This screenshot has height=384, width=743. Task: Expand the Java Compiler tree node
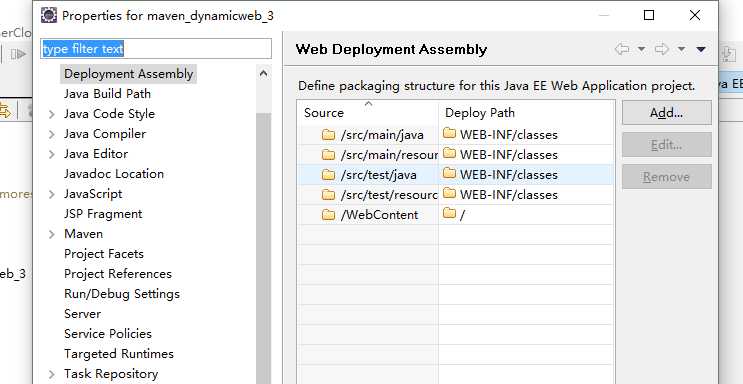coord(52,134)
